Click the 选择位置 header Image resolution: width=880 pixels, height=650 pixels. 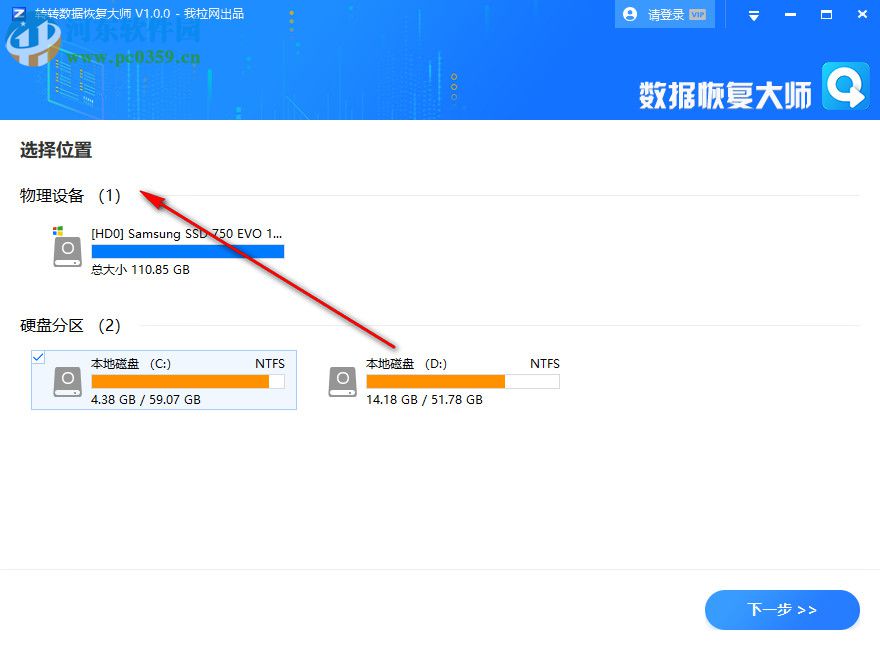[x=55, y=150]
